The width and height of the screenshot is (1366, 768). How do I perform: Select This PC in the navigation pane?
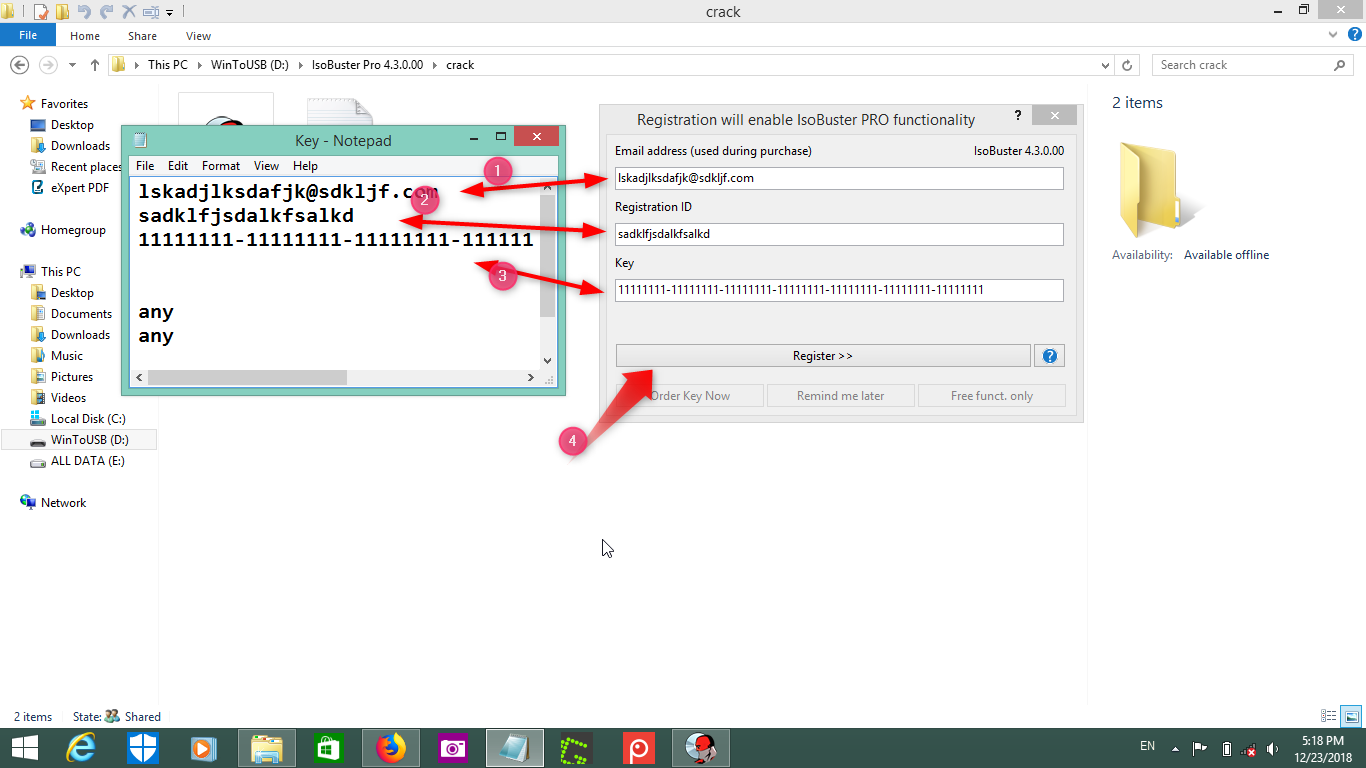[x=61, y=272]
